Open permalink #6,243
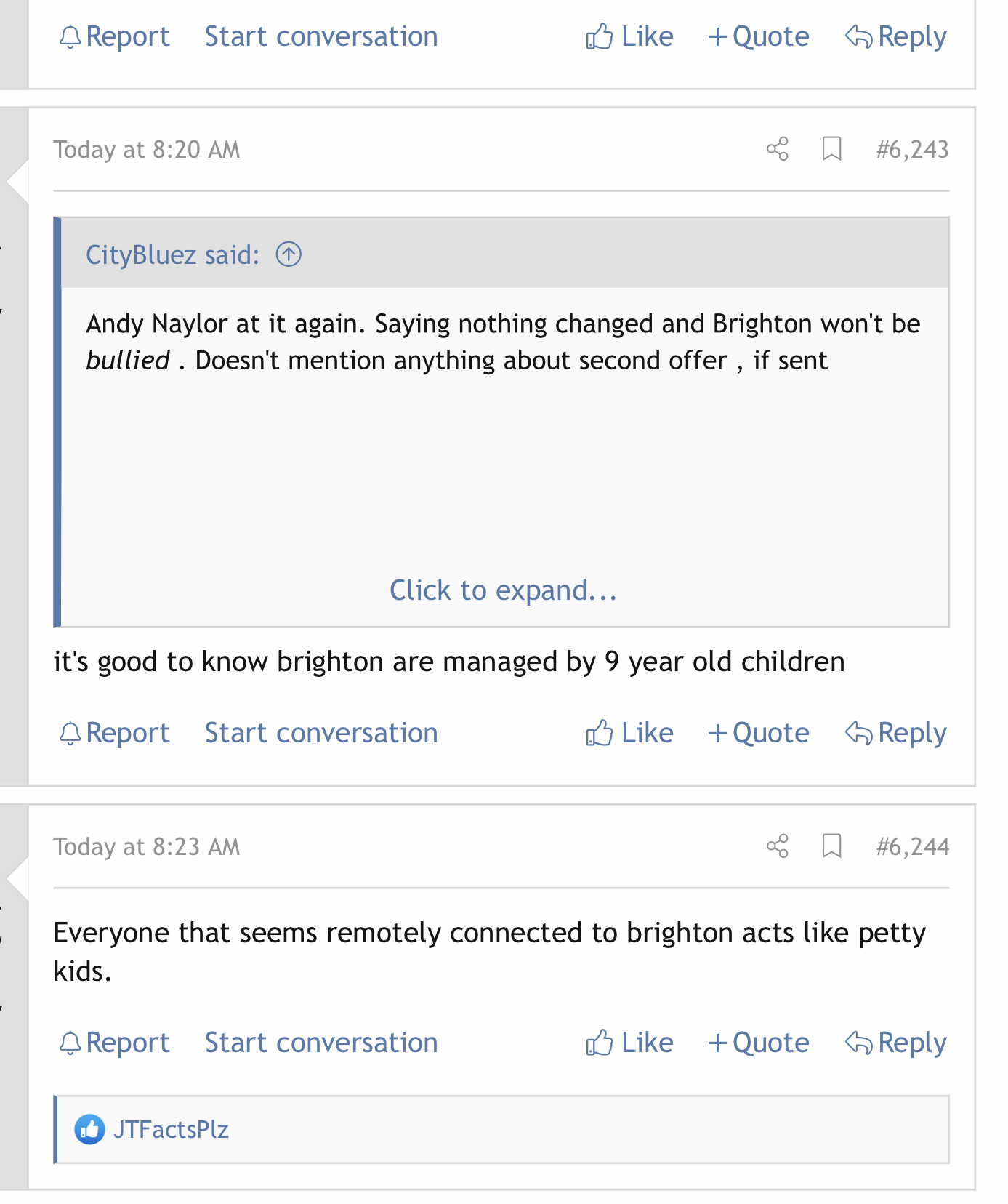The height and width of the screenshot is (1204, 1008). click(x=912, y=150)
